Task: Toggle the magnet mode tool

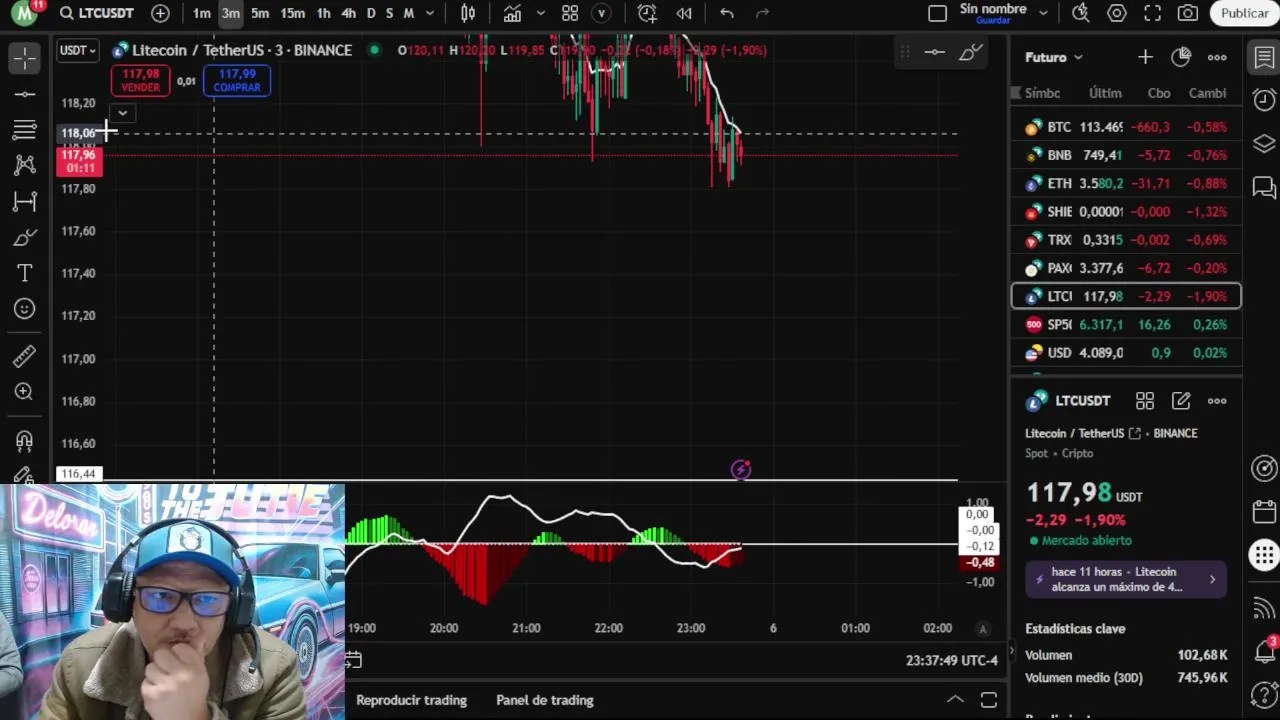Action: click(25, 440)
